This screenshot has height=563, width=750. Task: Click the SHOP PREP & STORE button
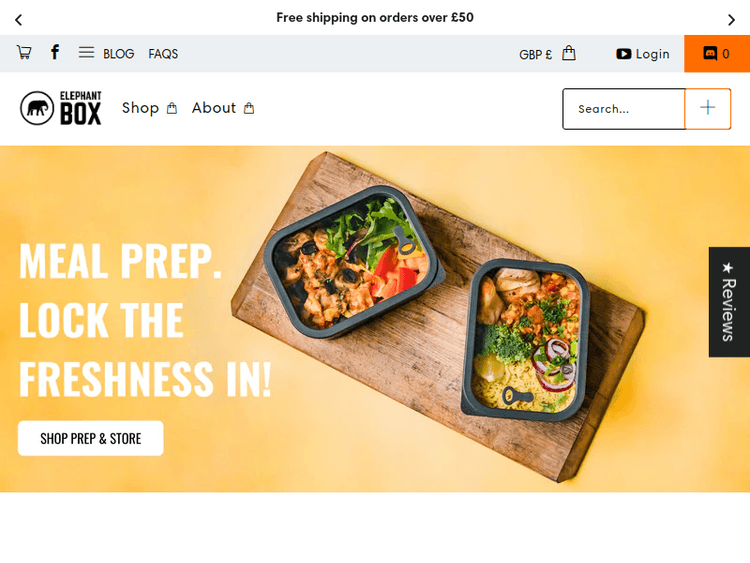tap(91, 438)
